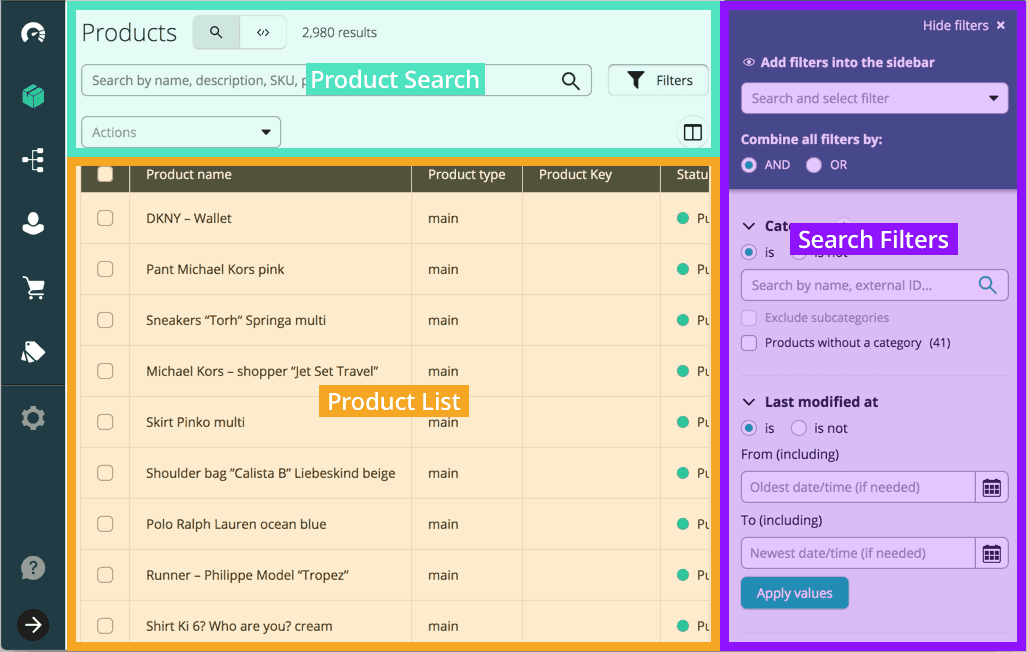The height and width of the screenshot is (652, 1027).
Task: Click the Help question mark icon
Action: tap(33, 568)
